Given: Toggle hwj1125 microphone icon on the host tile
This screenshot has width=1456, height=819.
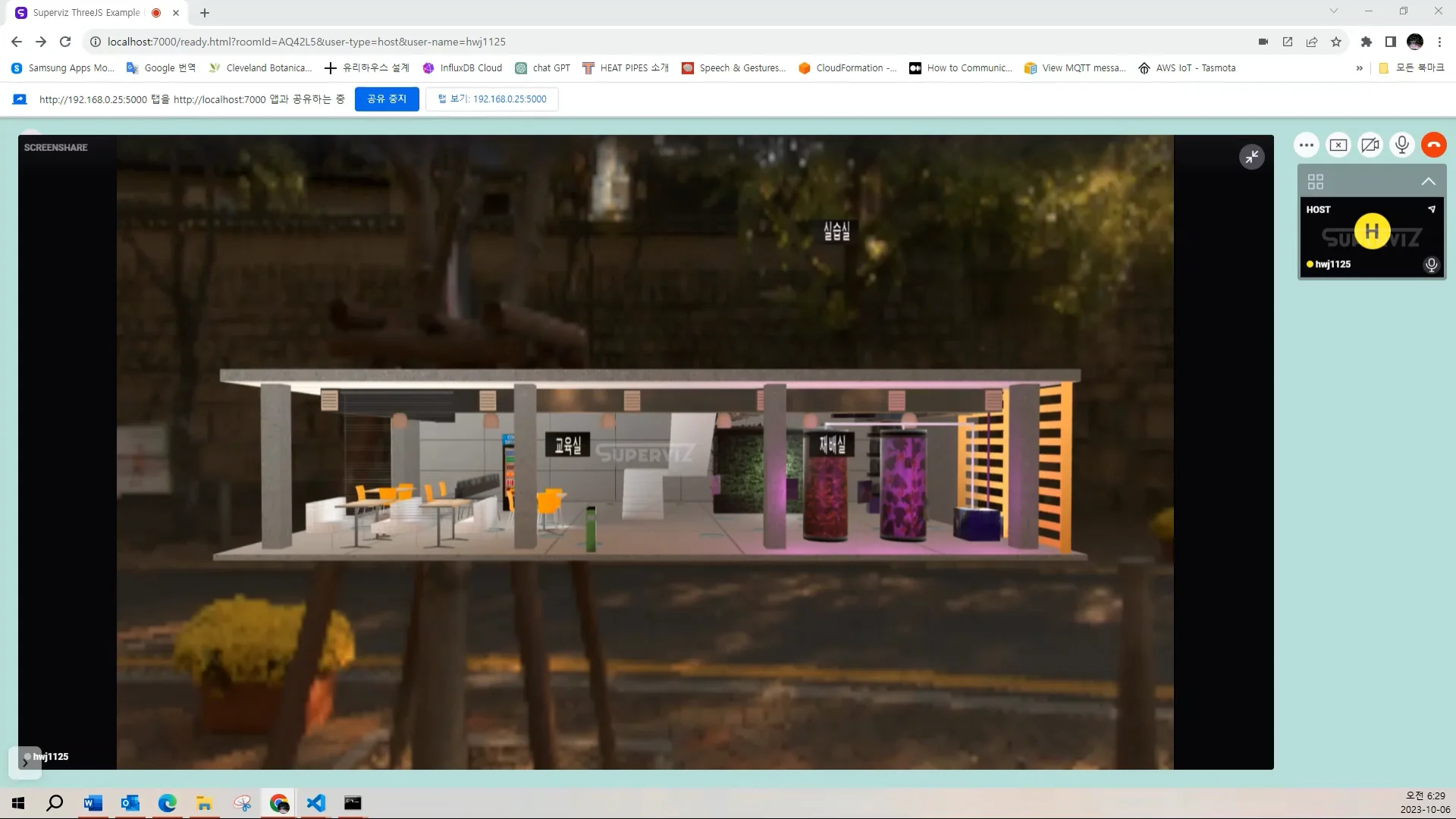Looking at the screenshot, I should pos(1432,265).
